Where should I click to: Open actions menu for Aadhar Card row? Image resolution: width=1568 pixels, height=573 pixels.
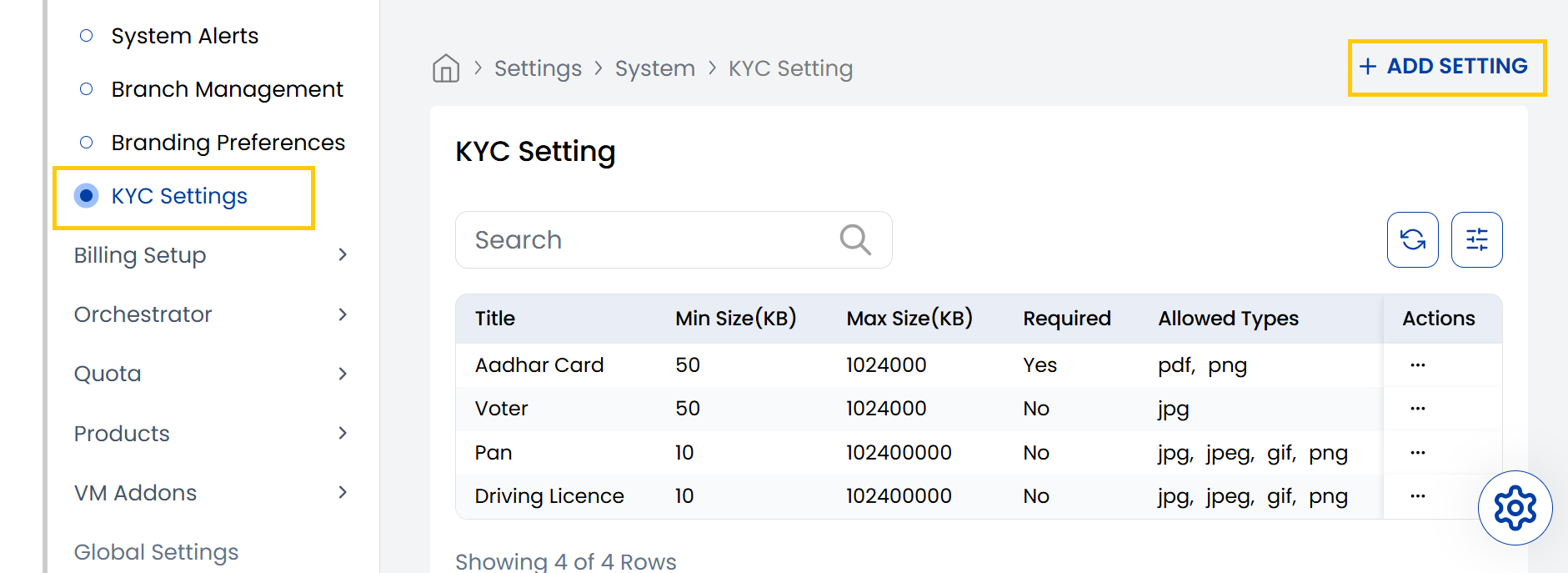(x=1418, y=365)
